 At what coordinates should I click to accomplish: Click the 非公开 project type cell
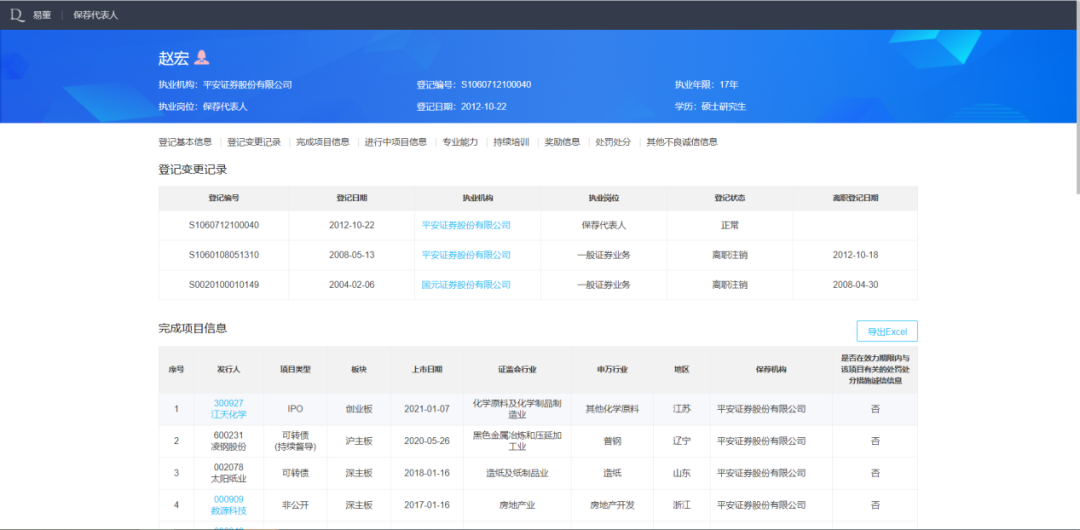(295, 505)
